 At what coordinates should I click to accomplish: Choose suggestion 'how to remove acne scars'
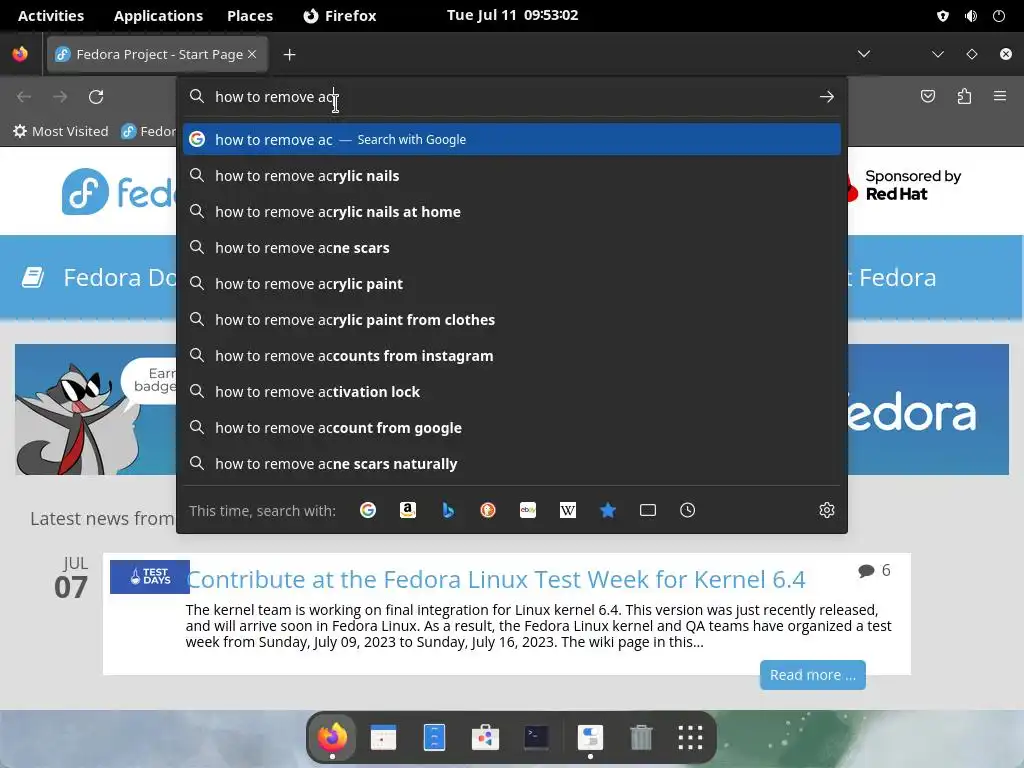pyautogui.click(x=511, y=248)
